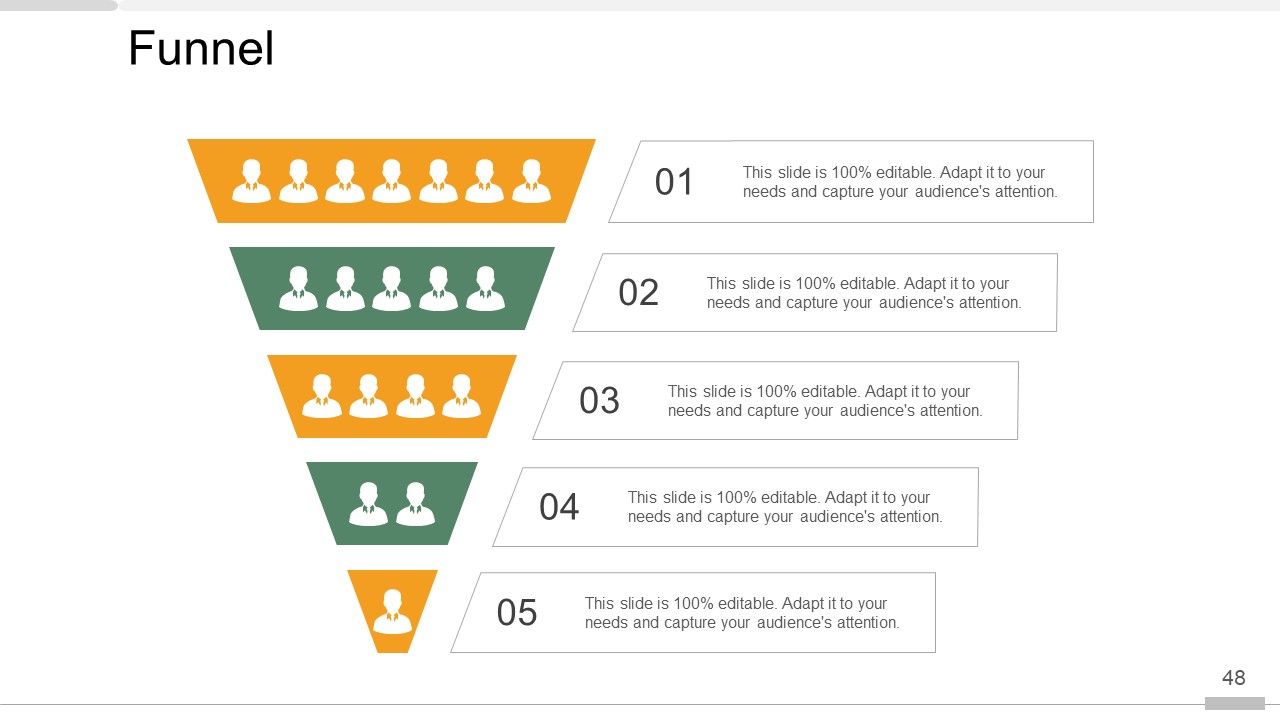Pick the rightmost person icon in the first green tier
Image resolution: width=1280 pixels, height=720 pixels.
click(485, 289)
